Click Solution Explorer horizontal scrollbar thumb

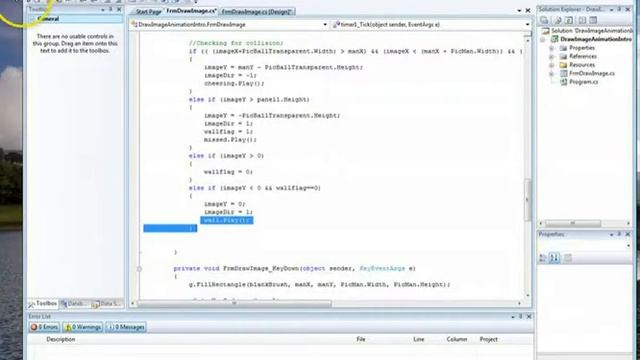tap(573, 223)
